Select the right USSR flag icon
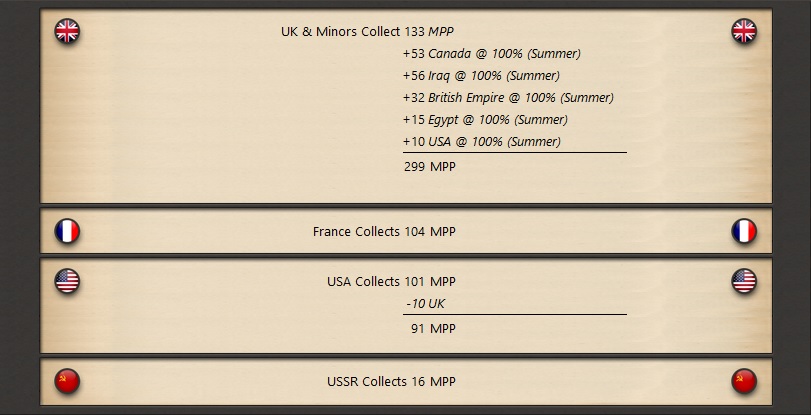 tap(744, 381)
